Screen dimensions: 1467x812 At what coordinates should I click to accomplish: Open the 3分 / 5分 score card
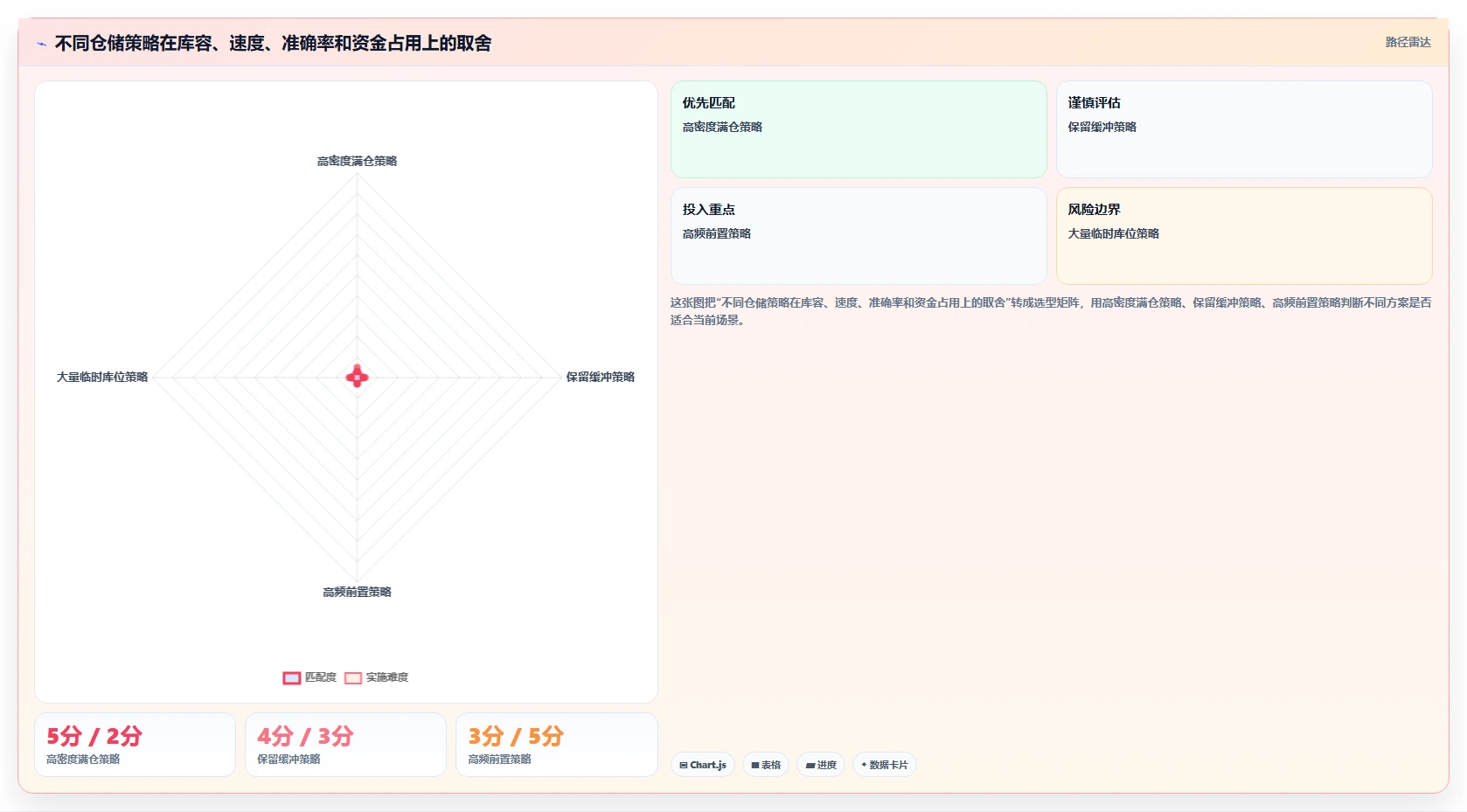(556, 745)
